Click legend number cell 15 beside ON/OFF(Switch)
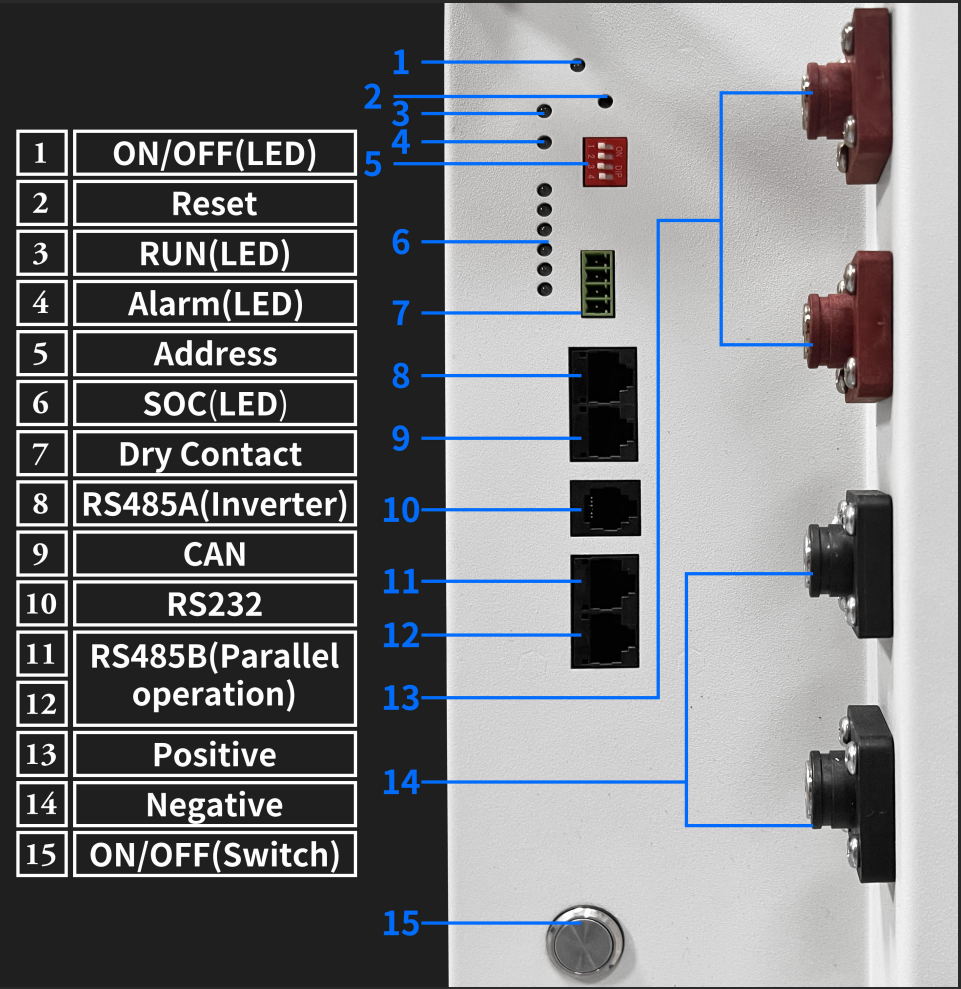This screenshot has width=961, height=989. coord(42,854)
